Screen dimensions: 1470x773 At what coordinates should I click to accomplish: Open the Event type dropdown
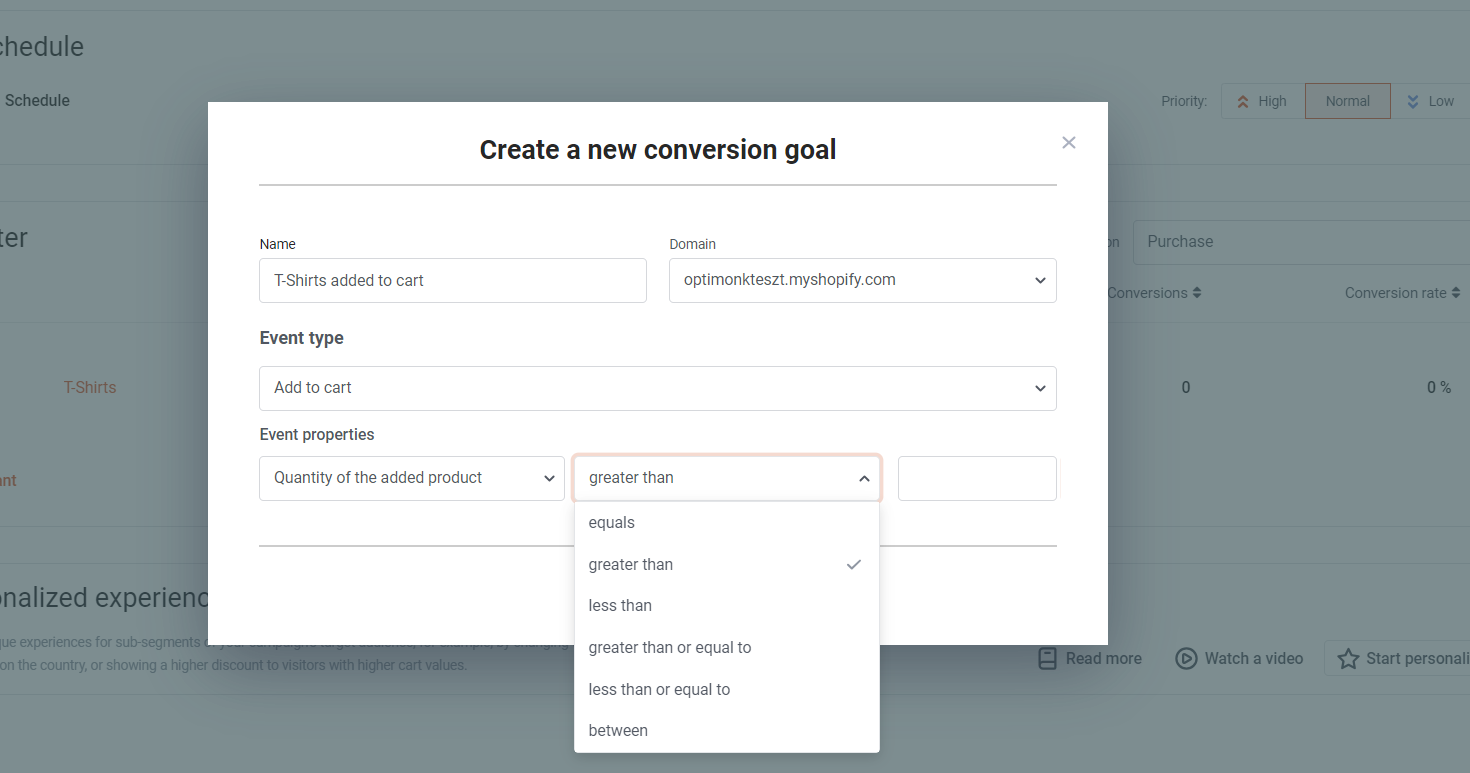[658, 388]
